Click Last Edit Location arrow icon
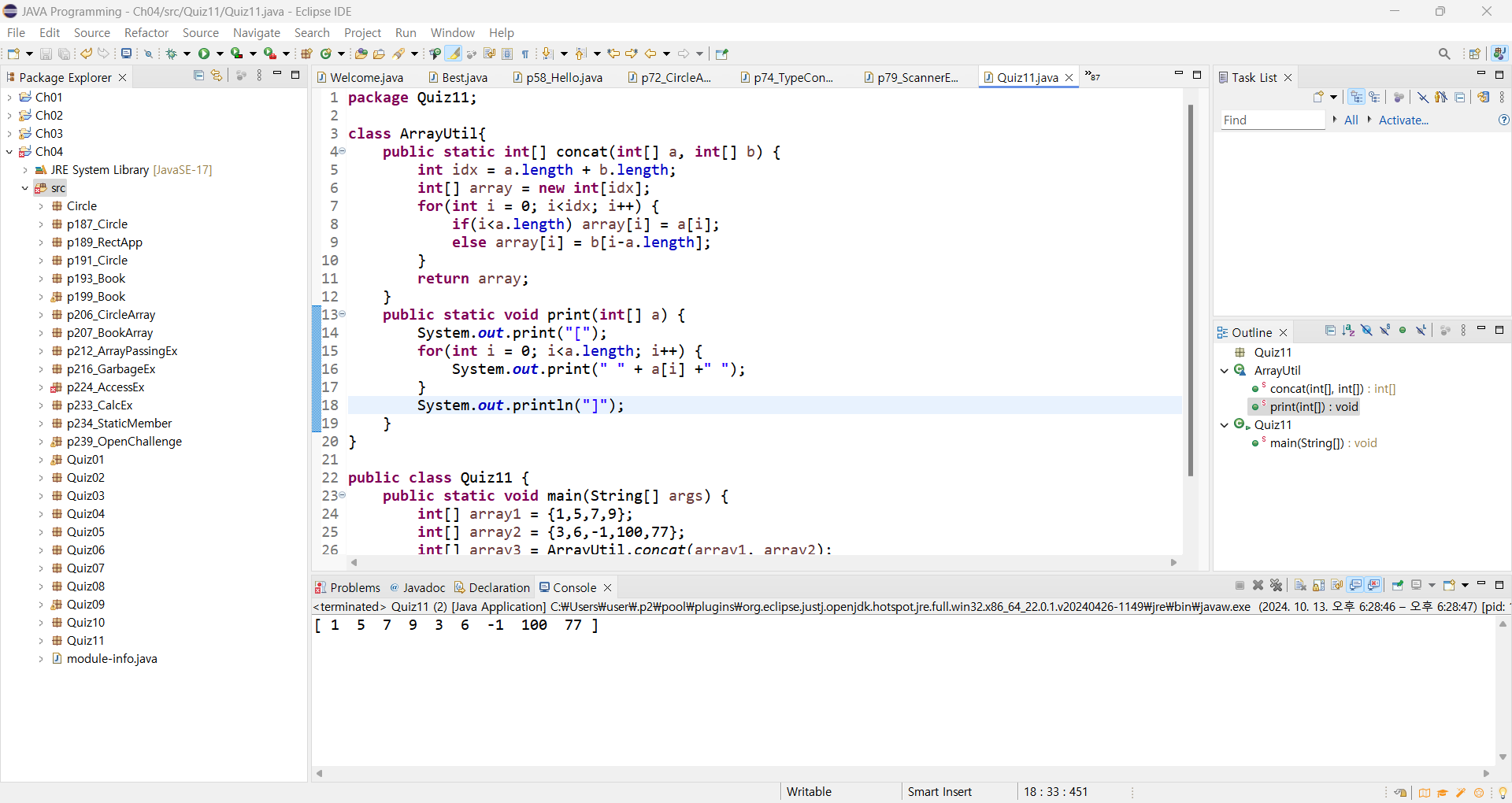 pos(613,54)
